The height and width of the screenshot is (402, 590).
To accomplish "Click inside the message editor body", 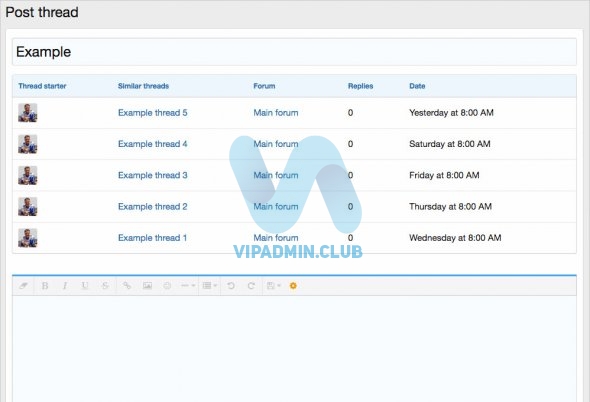I will [294, 348].
